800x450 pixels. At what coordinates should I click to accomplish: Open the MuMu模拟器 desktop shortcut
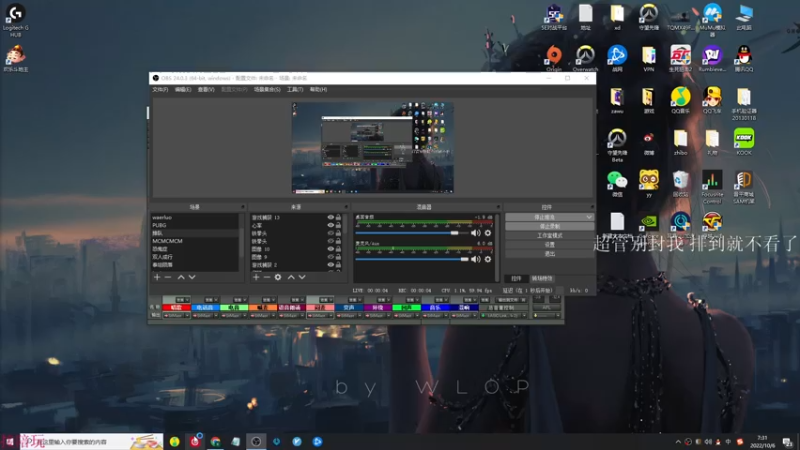click(x=712, y=19)
